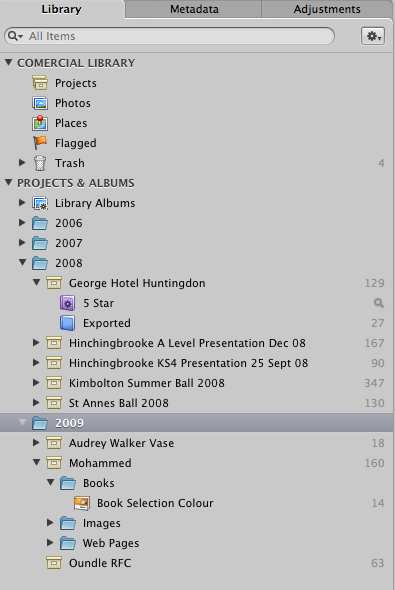This screenshot has height=590, width=395.
Task: Collapse the Books folder
Action: [50, 482]
